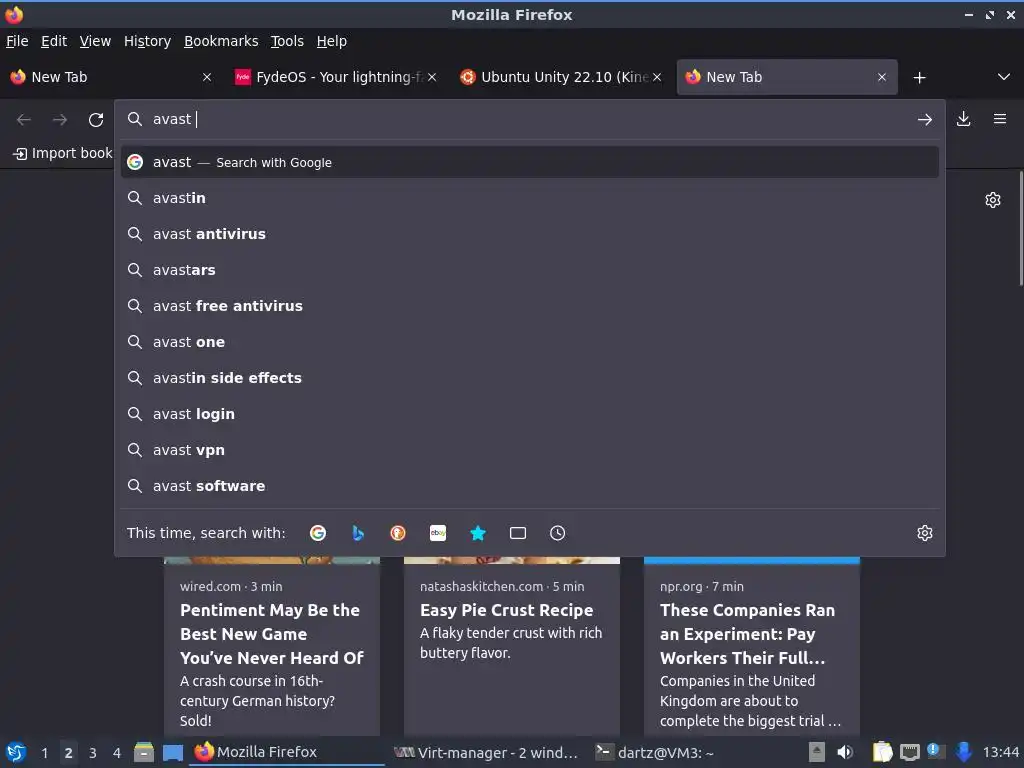Search with eBay one-off icon
The image size is (1024, 768).
[438, 533]
